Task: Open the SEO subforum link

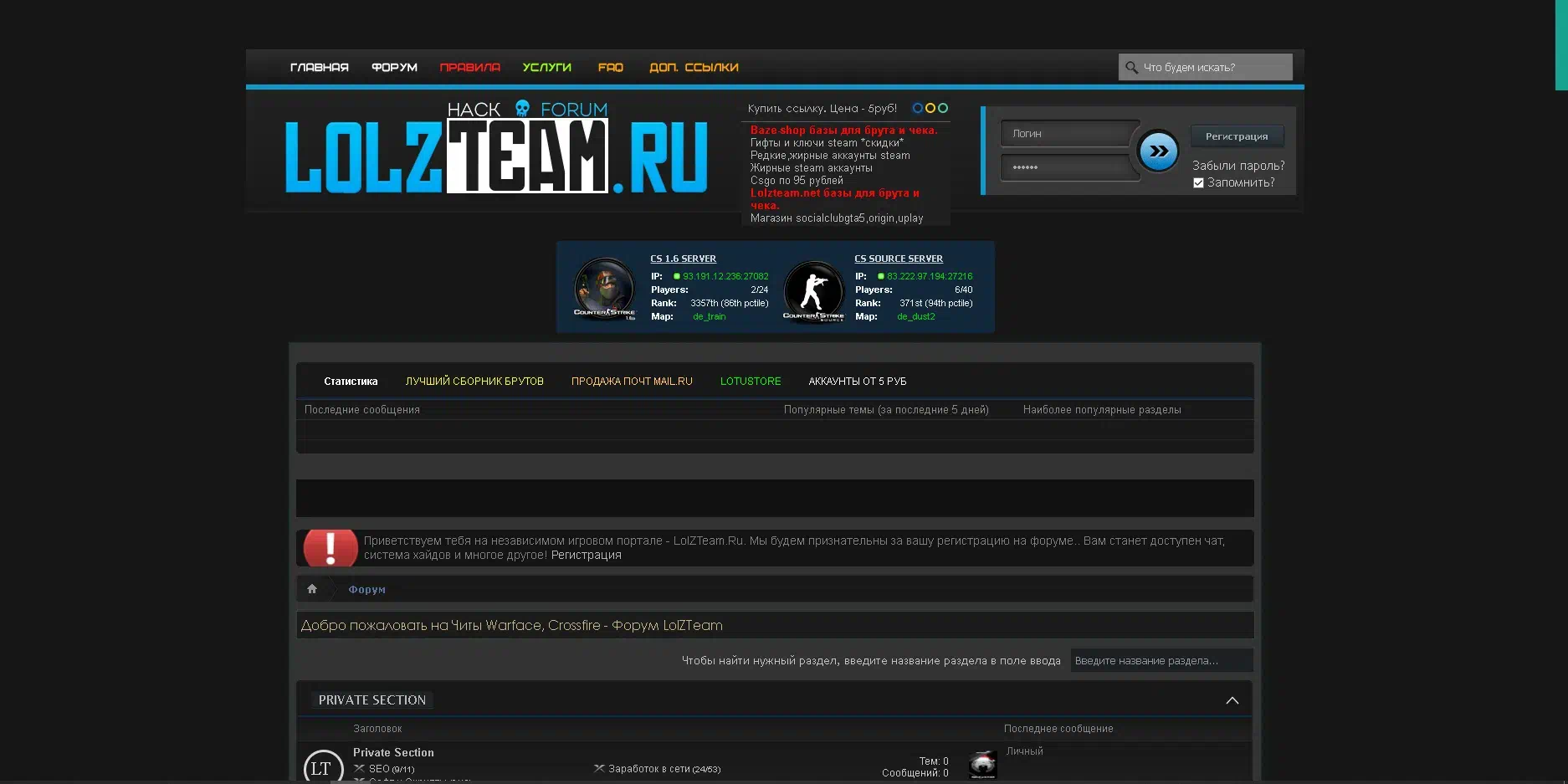Action: (x=379, y=768)
